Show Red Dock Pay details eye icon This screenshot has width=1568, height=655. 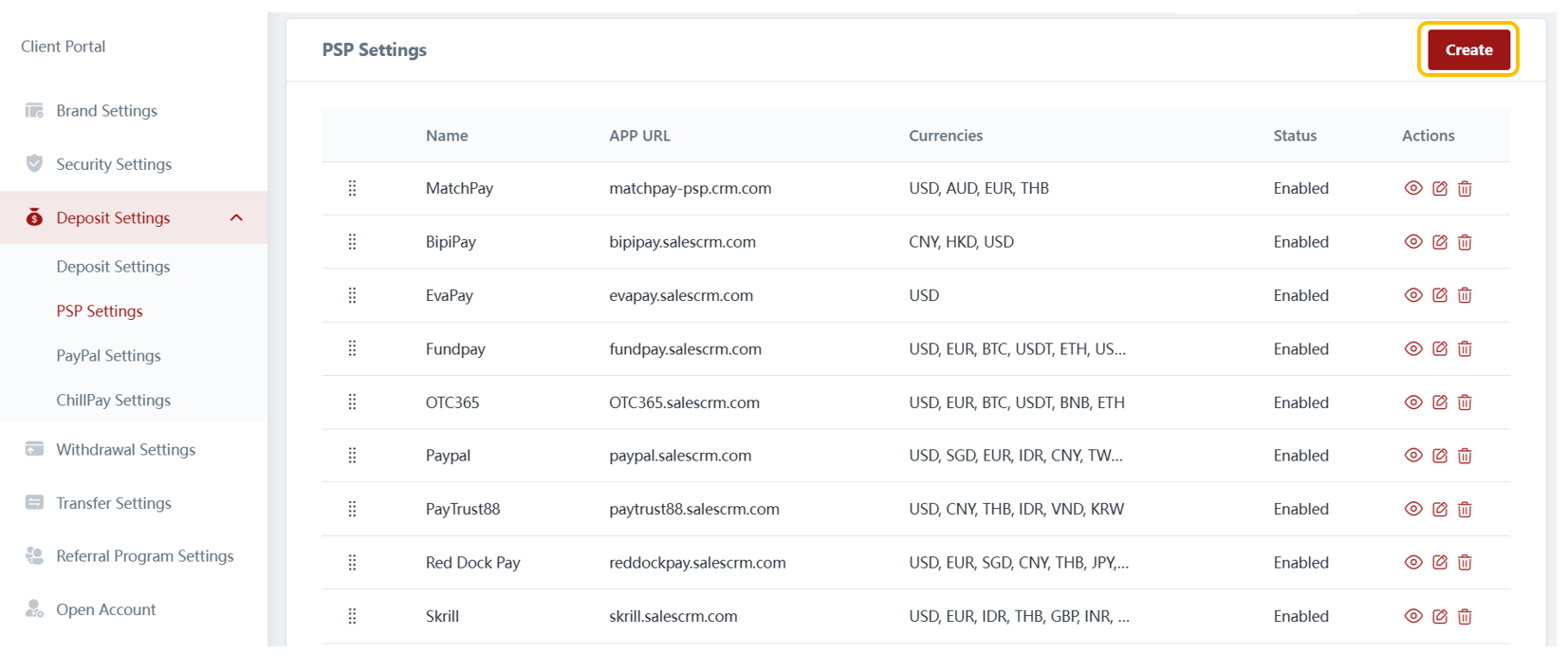click(1412, 563)
